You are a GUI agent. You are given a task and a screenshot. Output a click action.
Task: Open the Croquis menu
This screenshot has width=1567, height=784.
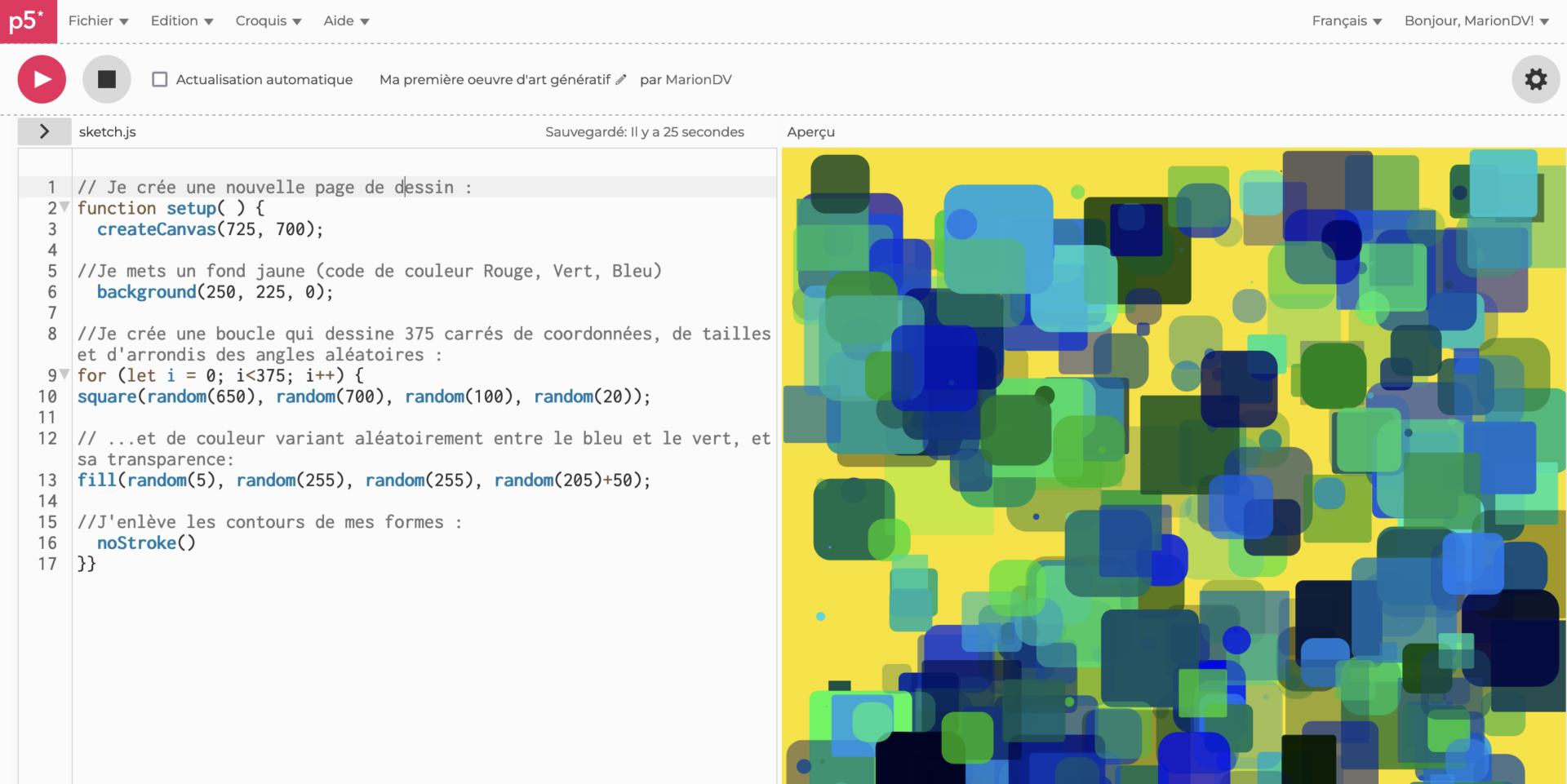click(x=268, y=21)
